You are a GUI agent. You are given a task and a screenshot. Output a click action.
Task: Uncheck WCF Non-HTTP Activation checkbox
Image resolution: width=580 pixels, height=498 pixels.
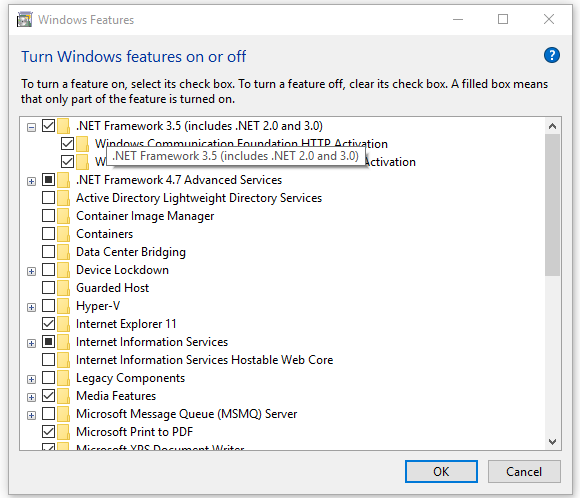coord(67,162)
